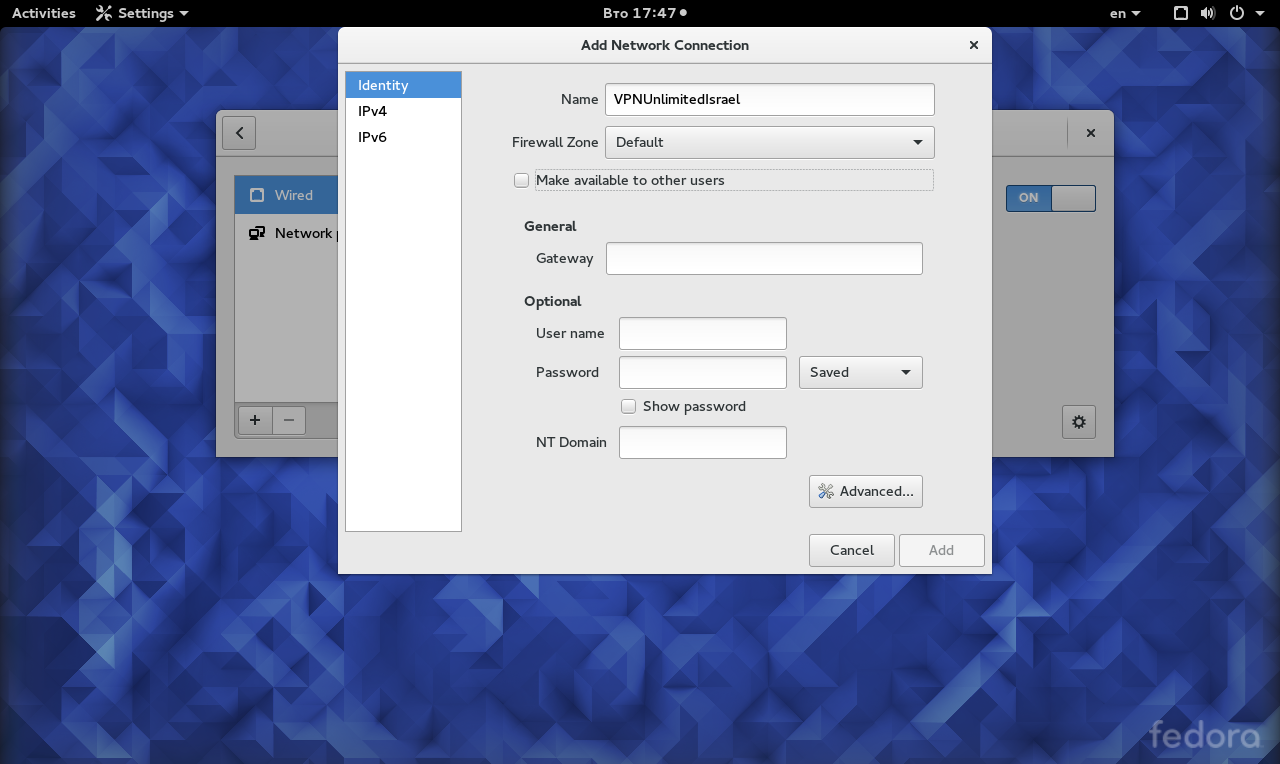Click the Add button

(x=942, y=550)
